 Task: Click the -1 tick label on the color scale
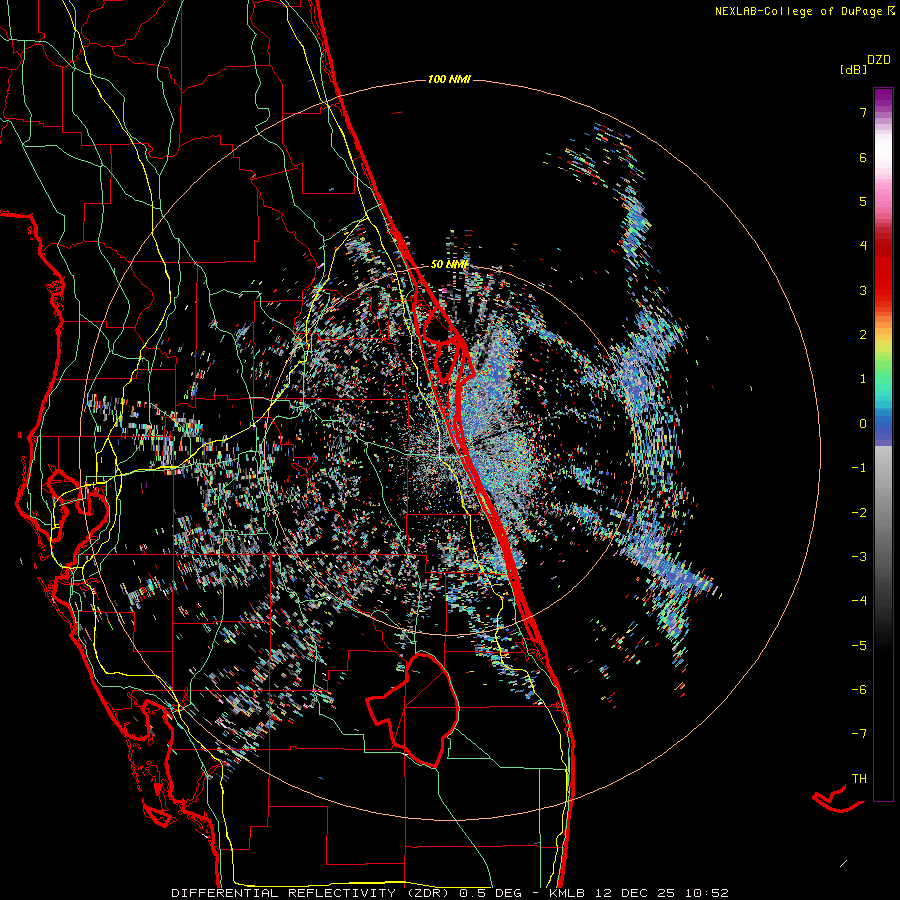point(859,468)
